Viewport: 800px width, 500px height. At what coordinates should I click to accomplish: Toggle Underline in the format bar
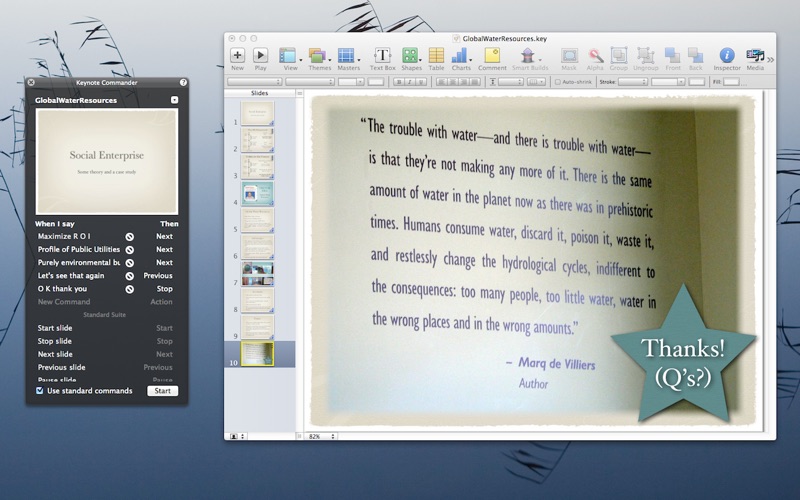pos(421,82)
